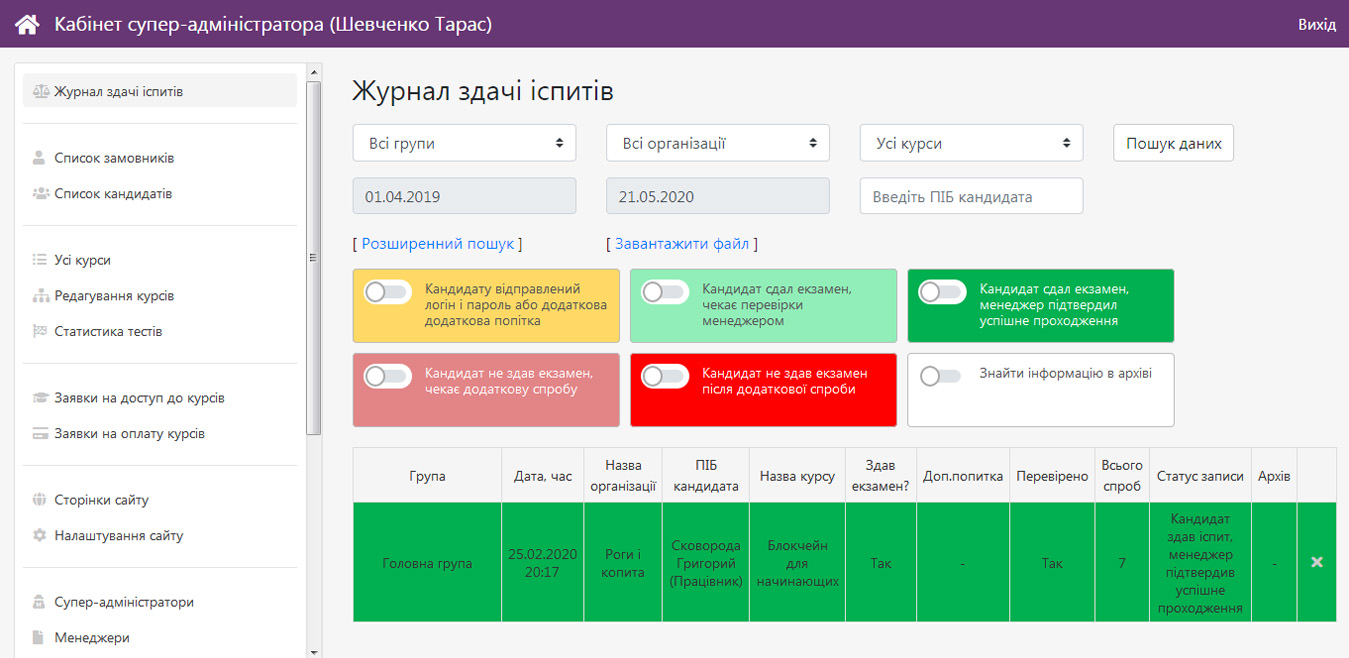Expand the Всі організації dropdown
This screenshot has height=658, width=1349.
[x=718, y=143]
